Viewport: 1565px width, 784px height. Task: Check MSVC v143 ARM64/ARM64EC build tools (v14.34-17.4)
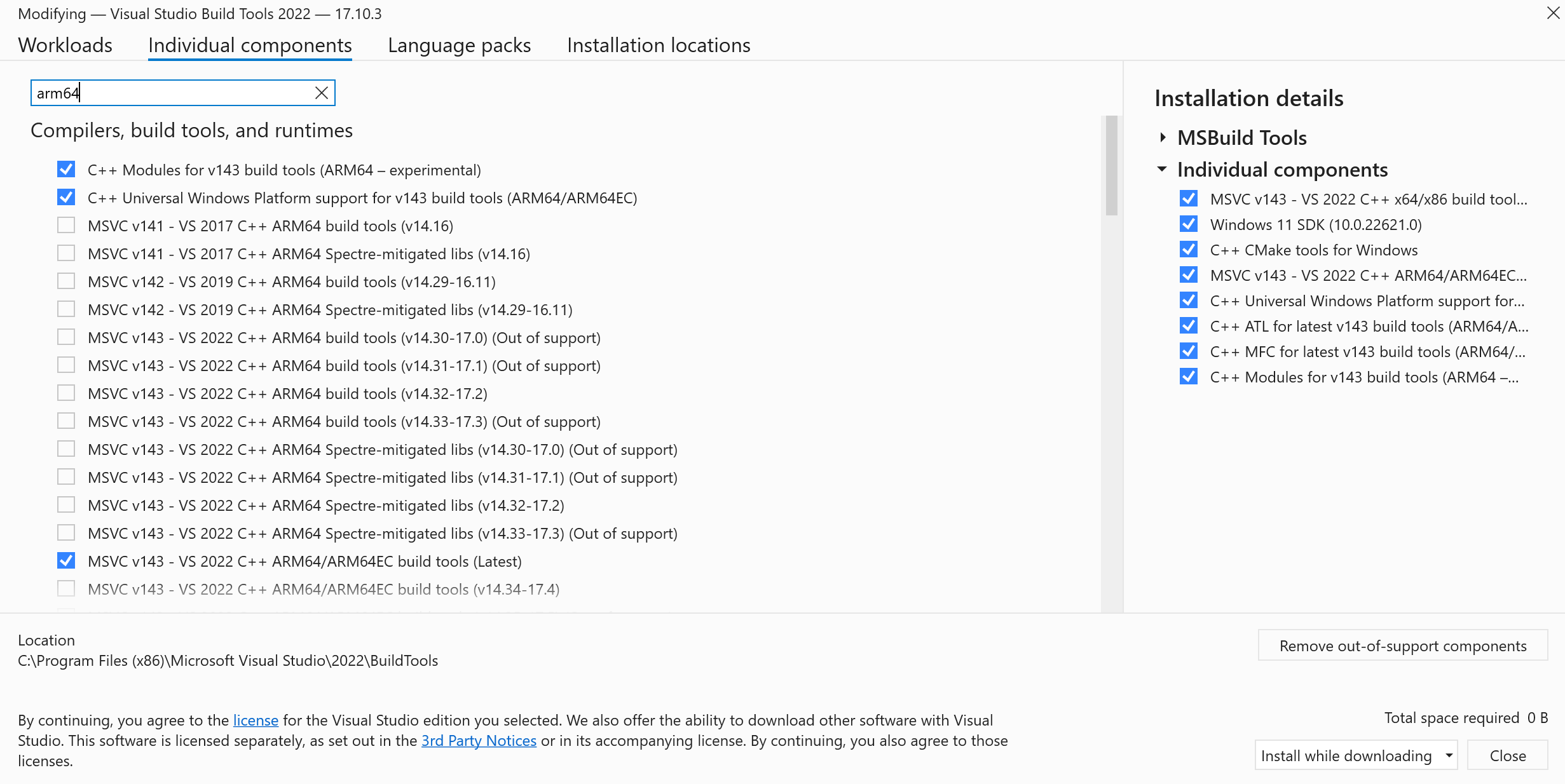pyautogui.click(x=66, y=589)
